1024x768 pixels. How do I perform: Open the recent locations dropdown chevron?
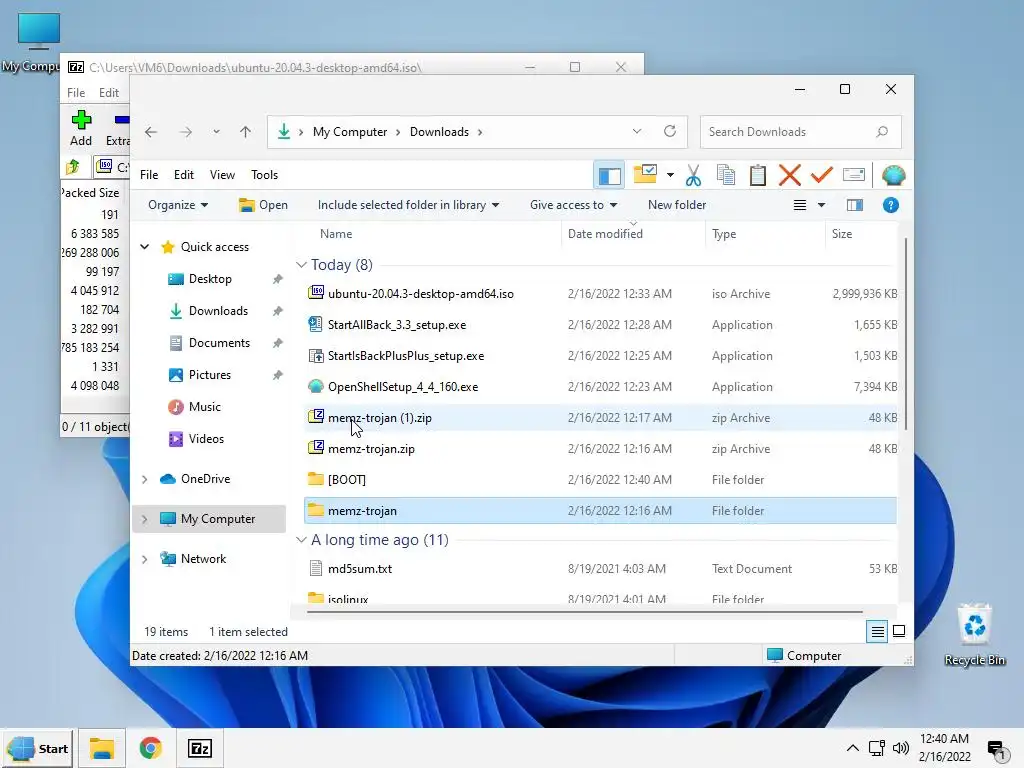[216, 132]
